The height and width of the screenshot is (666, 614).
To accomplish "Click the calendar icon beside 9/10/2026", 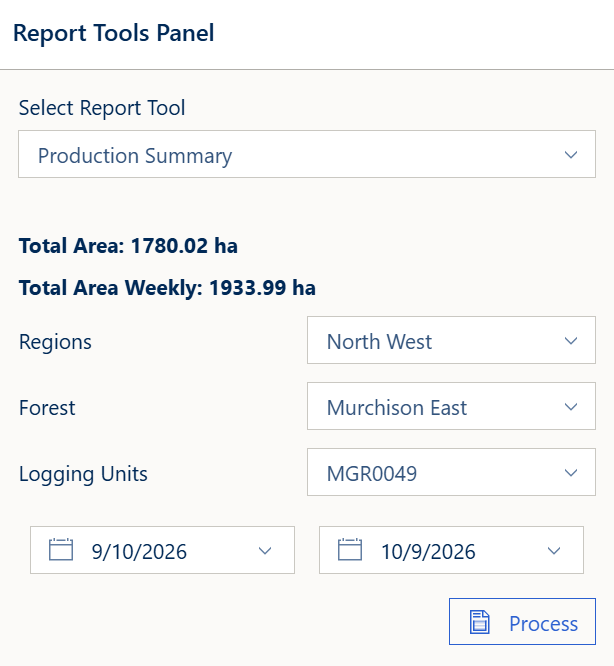I will point(61,550).
